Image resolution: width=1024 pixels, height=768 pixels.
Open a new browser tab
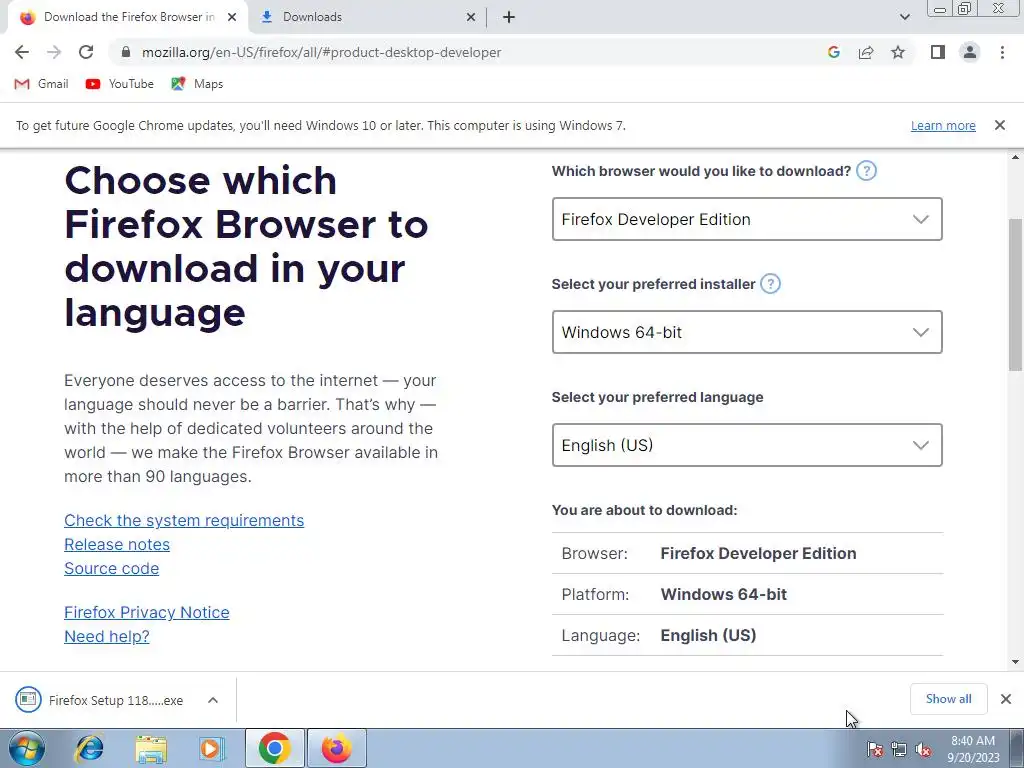(x=509, y=17)
